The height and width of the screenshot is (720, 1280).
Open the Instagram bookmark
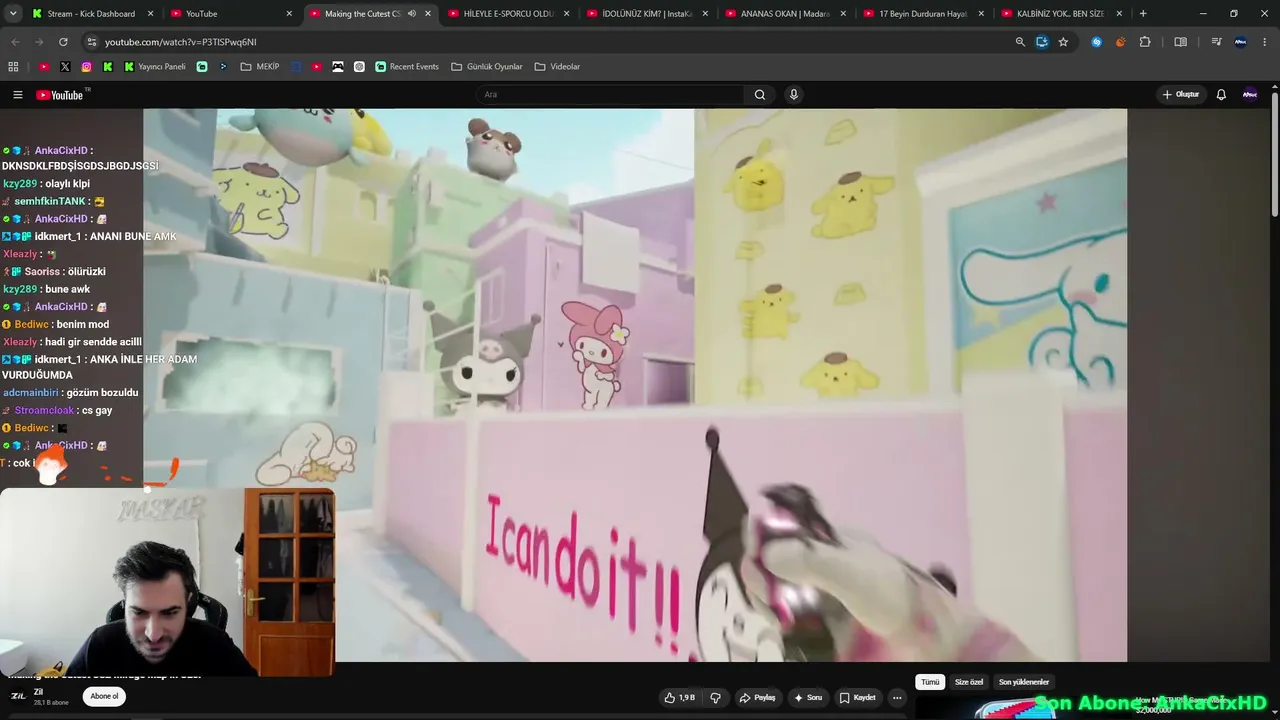coord(87,67)
